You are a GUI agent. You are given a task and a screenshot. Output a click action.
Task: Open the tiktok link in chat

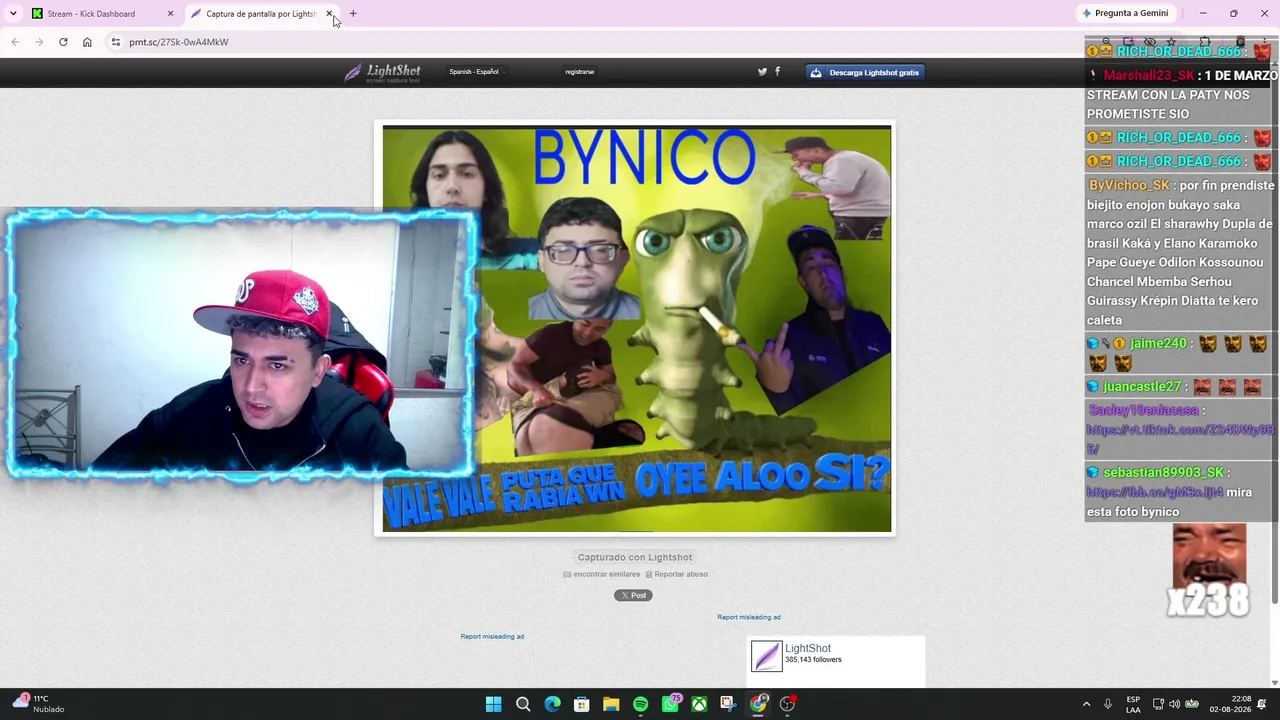(1180, 439)
